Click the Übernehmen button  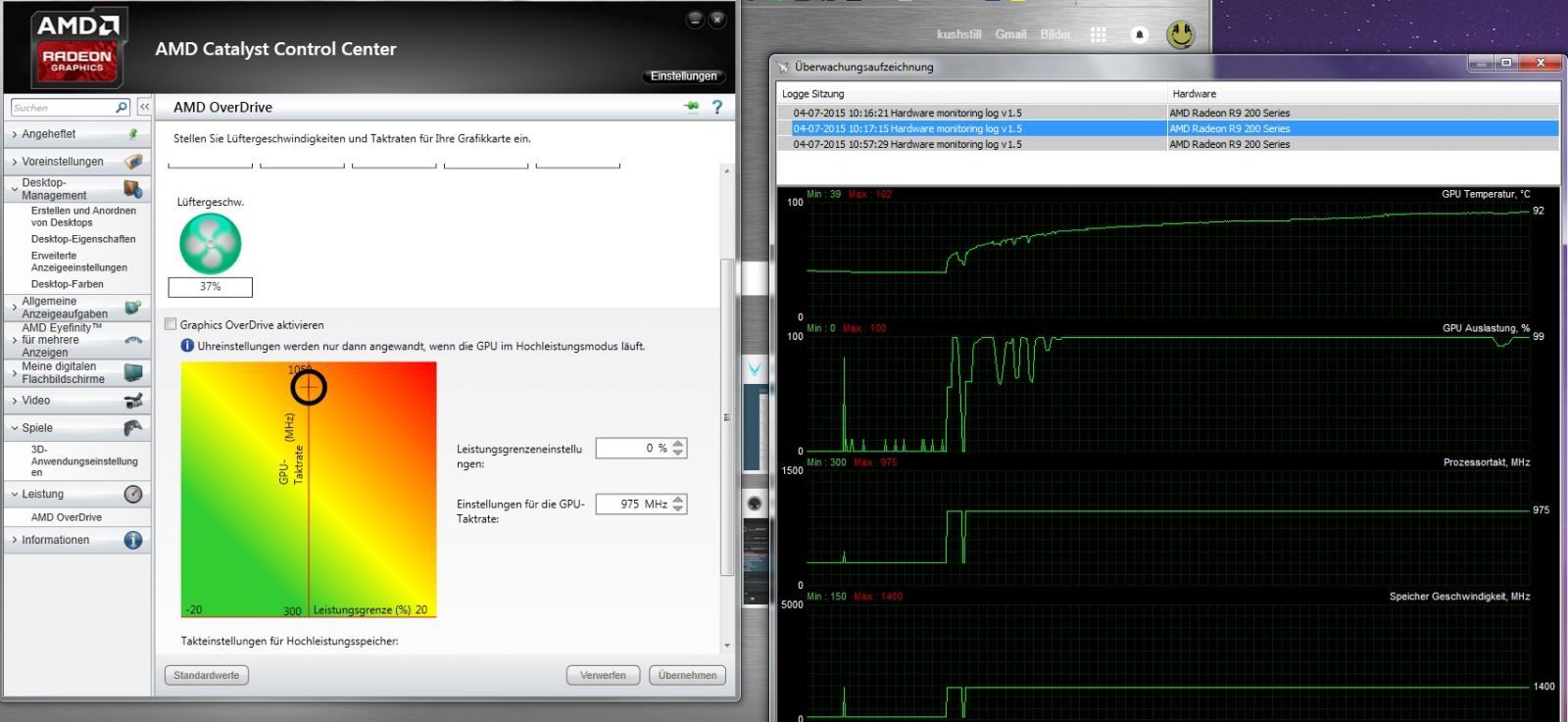point(688,675)
